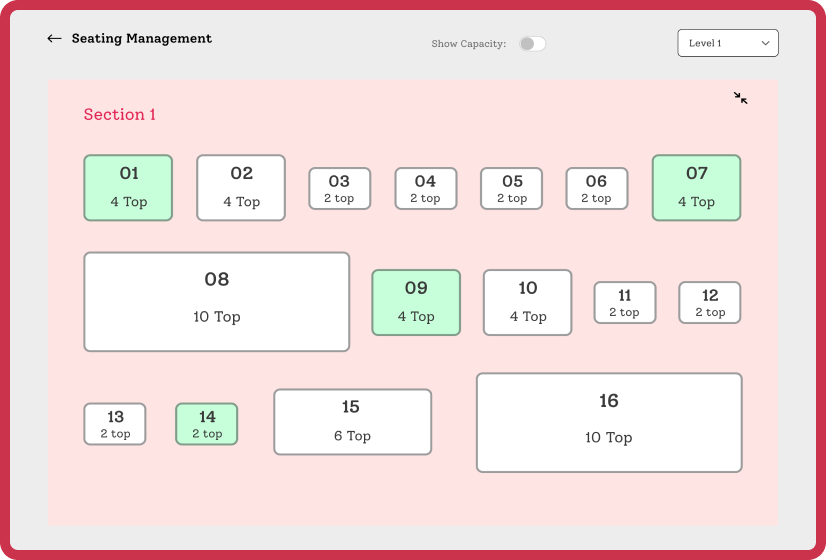Screen dimensions: 826x560
Task: Open the Level 1 dropdown
Action: pos(727,43)
